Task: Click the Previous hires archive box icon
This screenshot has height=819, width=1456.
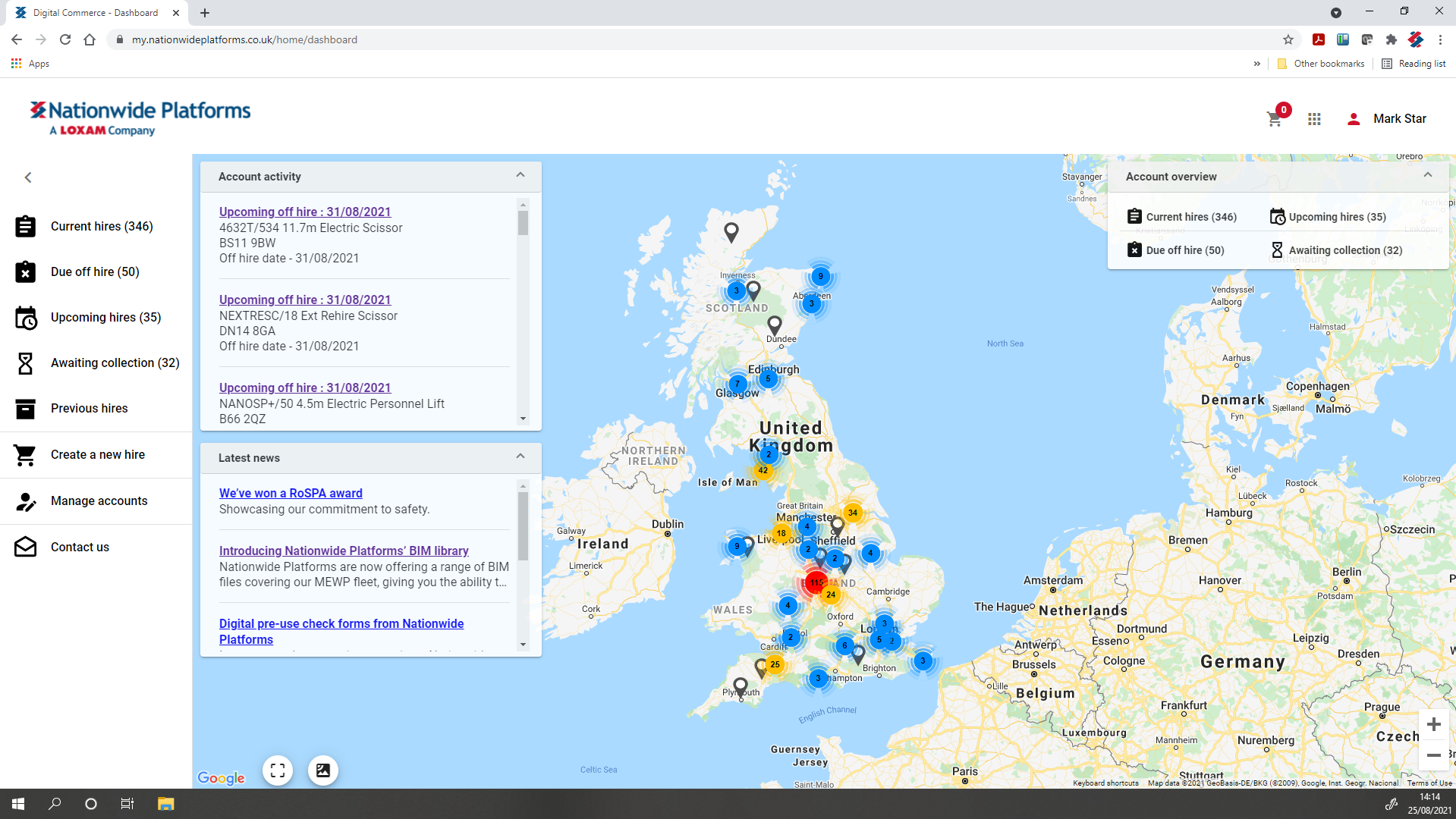Action: (x=25, y=409)
